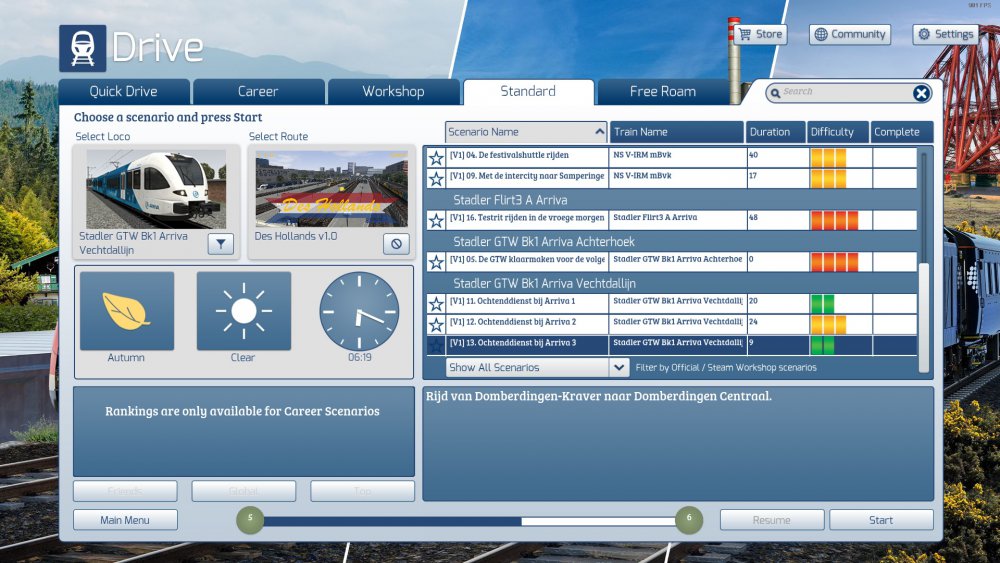The image size is (1000, 563).
Task: Click the level 5 badge on progress bar
Action: click(x=250, y=520)
